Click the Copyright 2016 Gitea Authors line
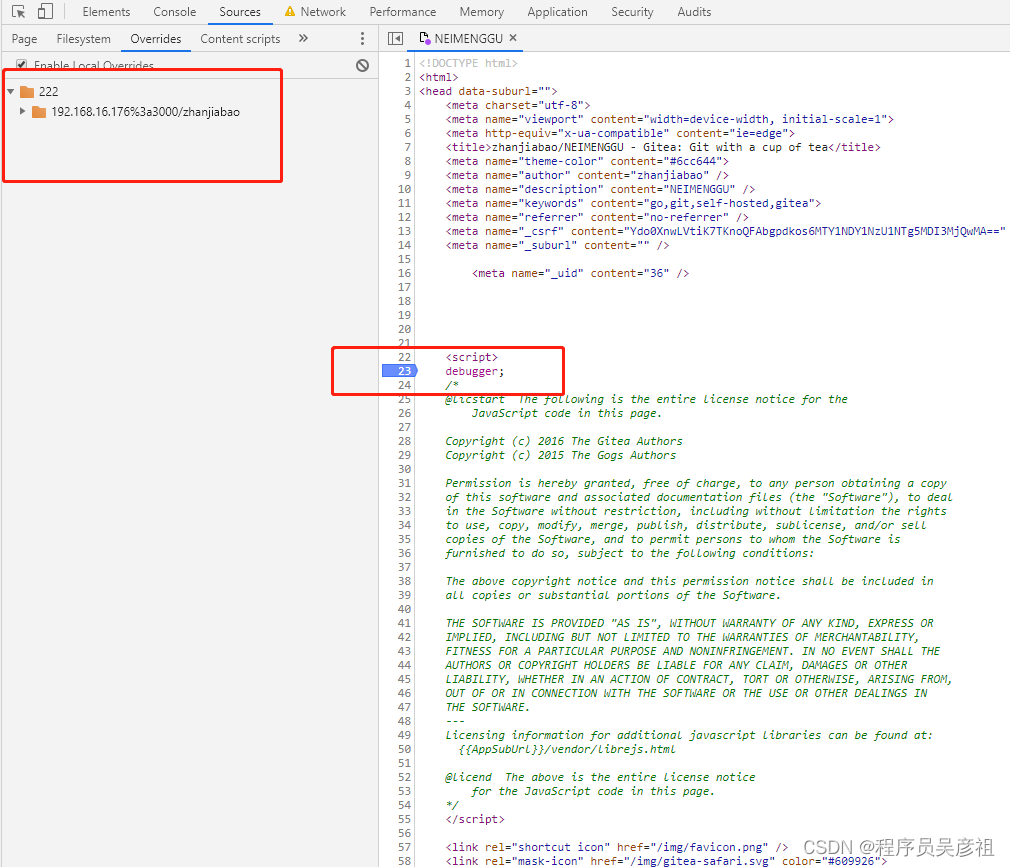The width and height of the screenshot is (1010, 867). tap(564, 441)
